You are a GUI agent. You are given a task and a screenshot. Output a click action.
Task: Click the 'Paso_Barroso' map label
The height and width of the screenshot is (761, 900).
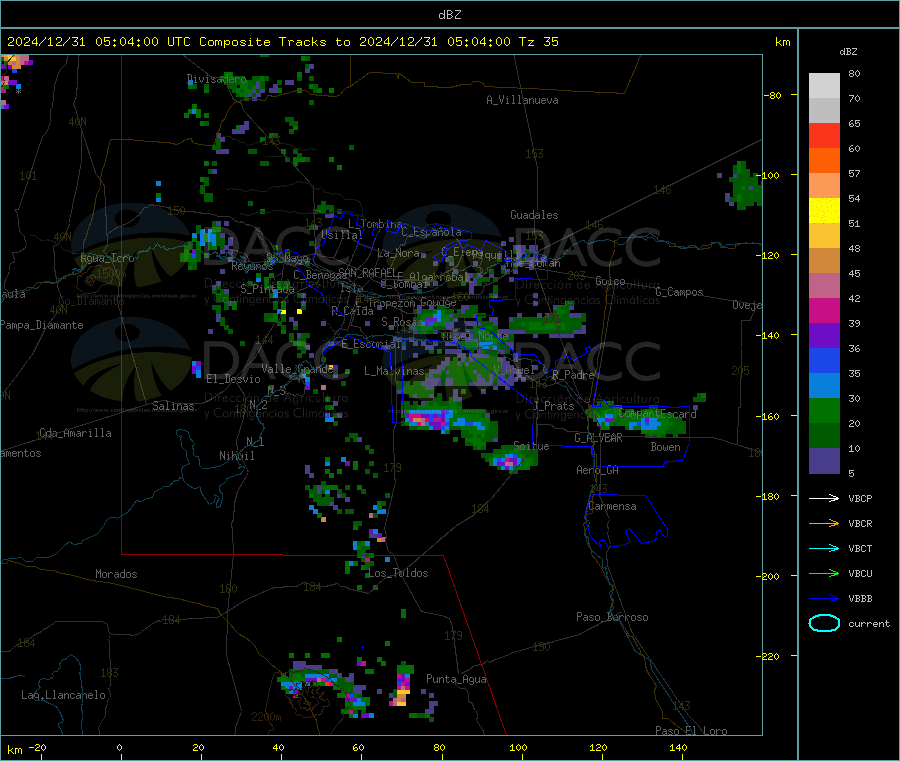(612, 617)
